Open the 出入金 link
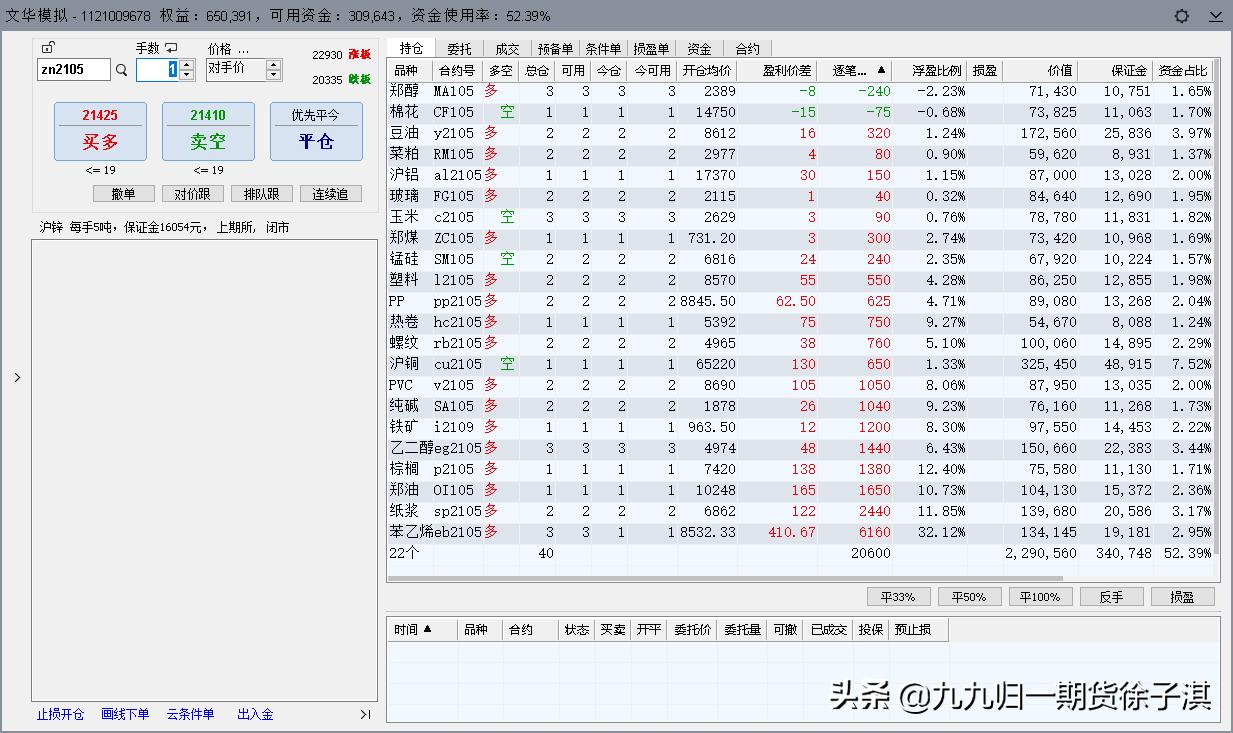 point(255,714)
